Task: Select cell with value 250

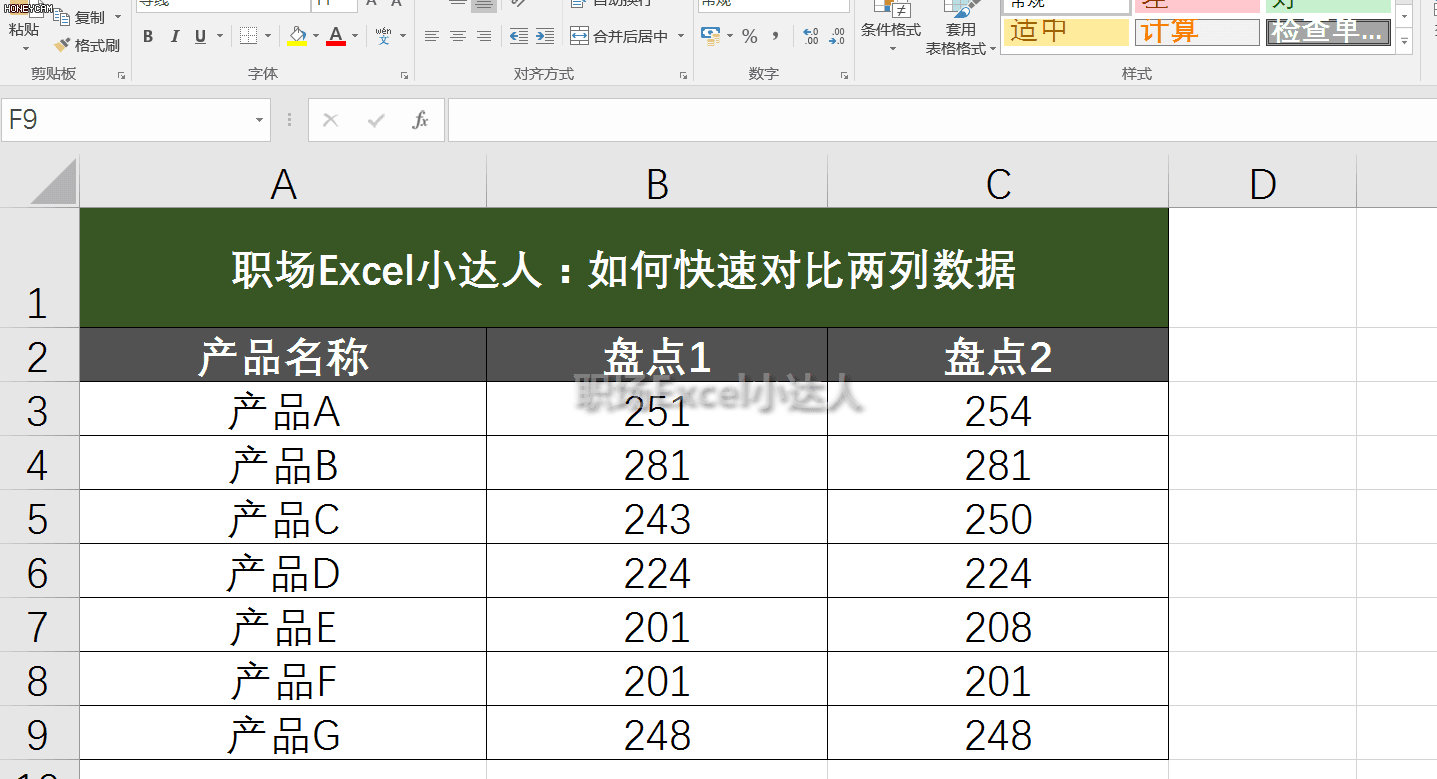Action: 998,517
